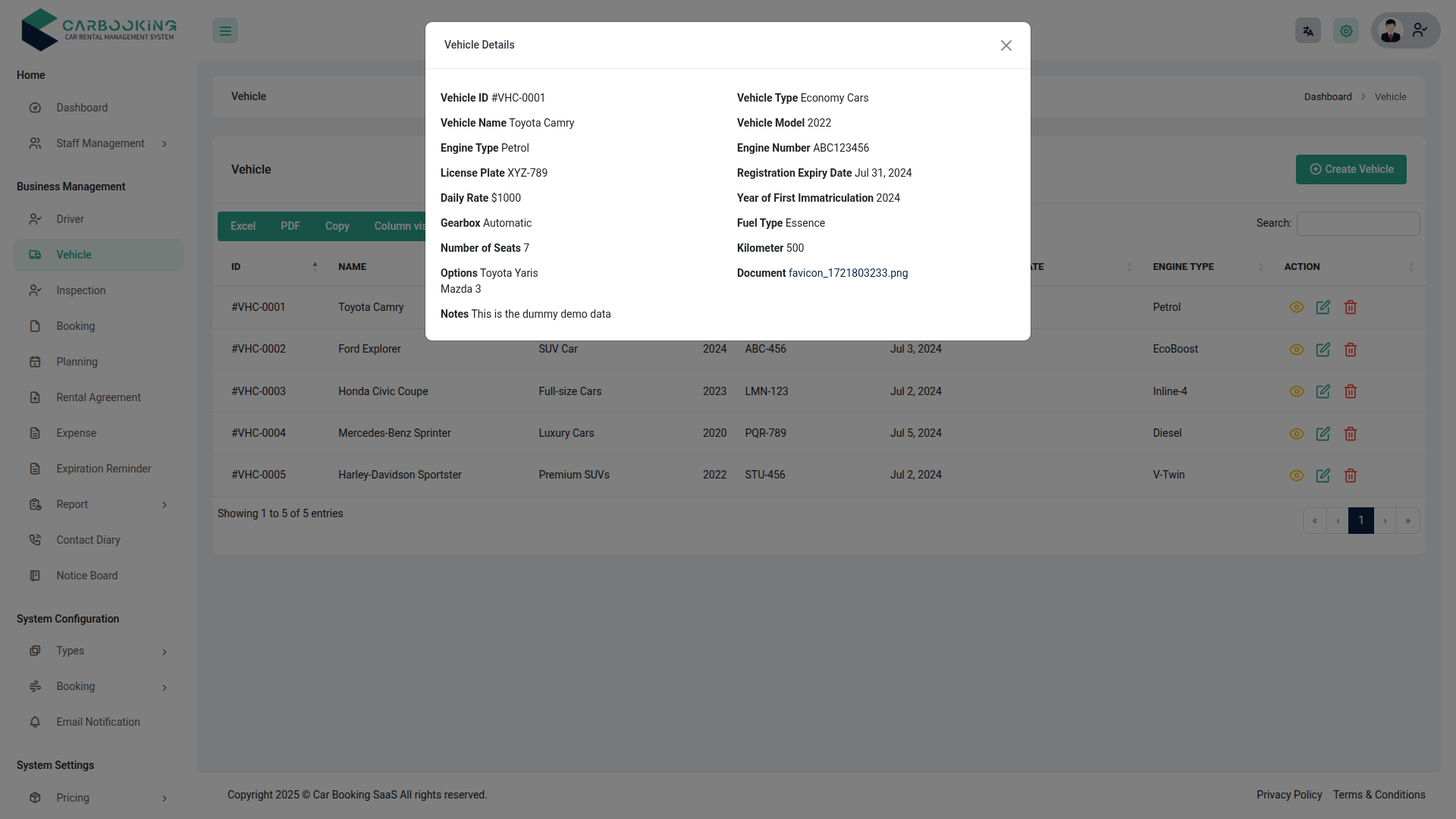Open the Inspection page from sidebar
1456x819 pixels.
82,290
